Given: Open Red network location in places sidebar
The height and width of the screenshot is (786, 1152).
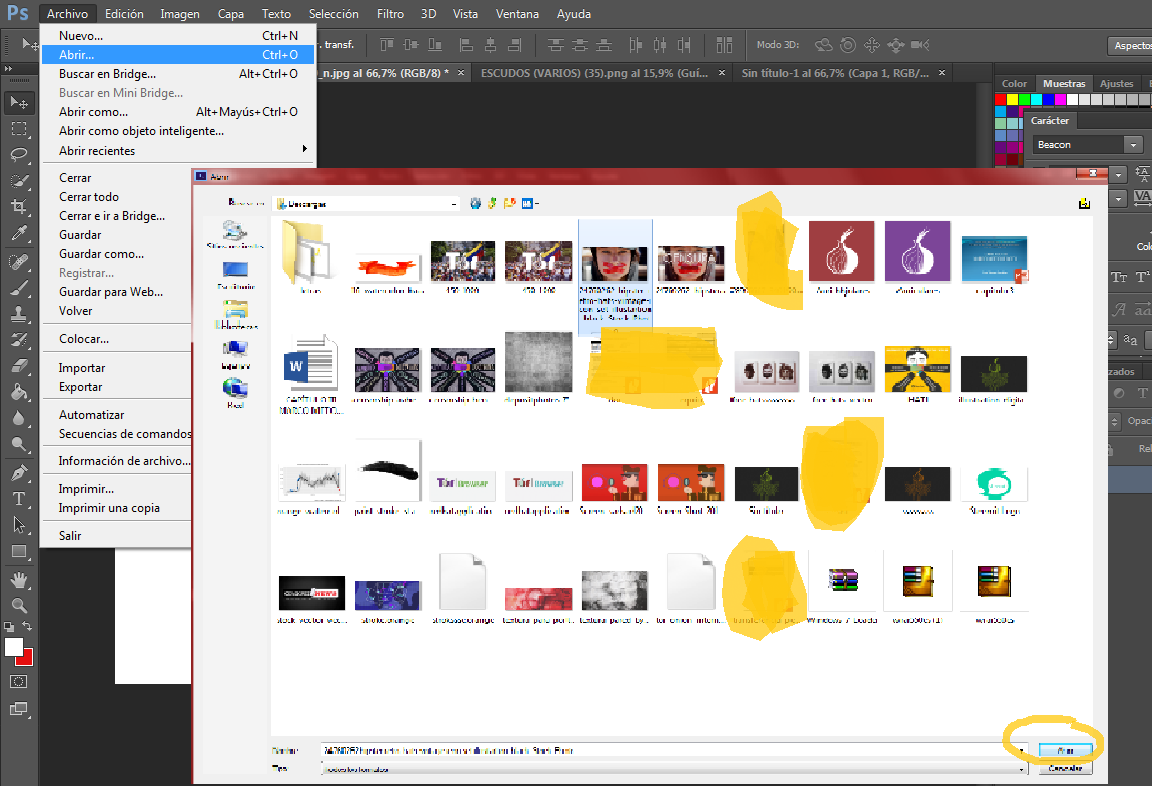Looking at the screenshot, I should tap(235, 393).
